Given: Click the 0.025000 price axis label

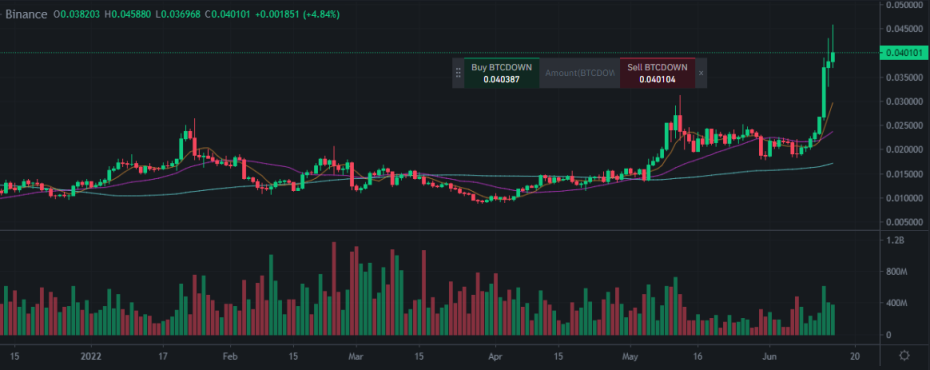Looking at the screenshot, I should tap(904, 126).
